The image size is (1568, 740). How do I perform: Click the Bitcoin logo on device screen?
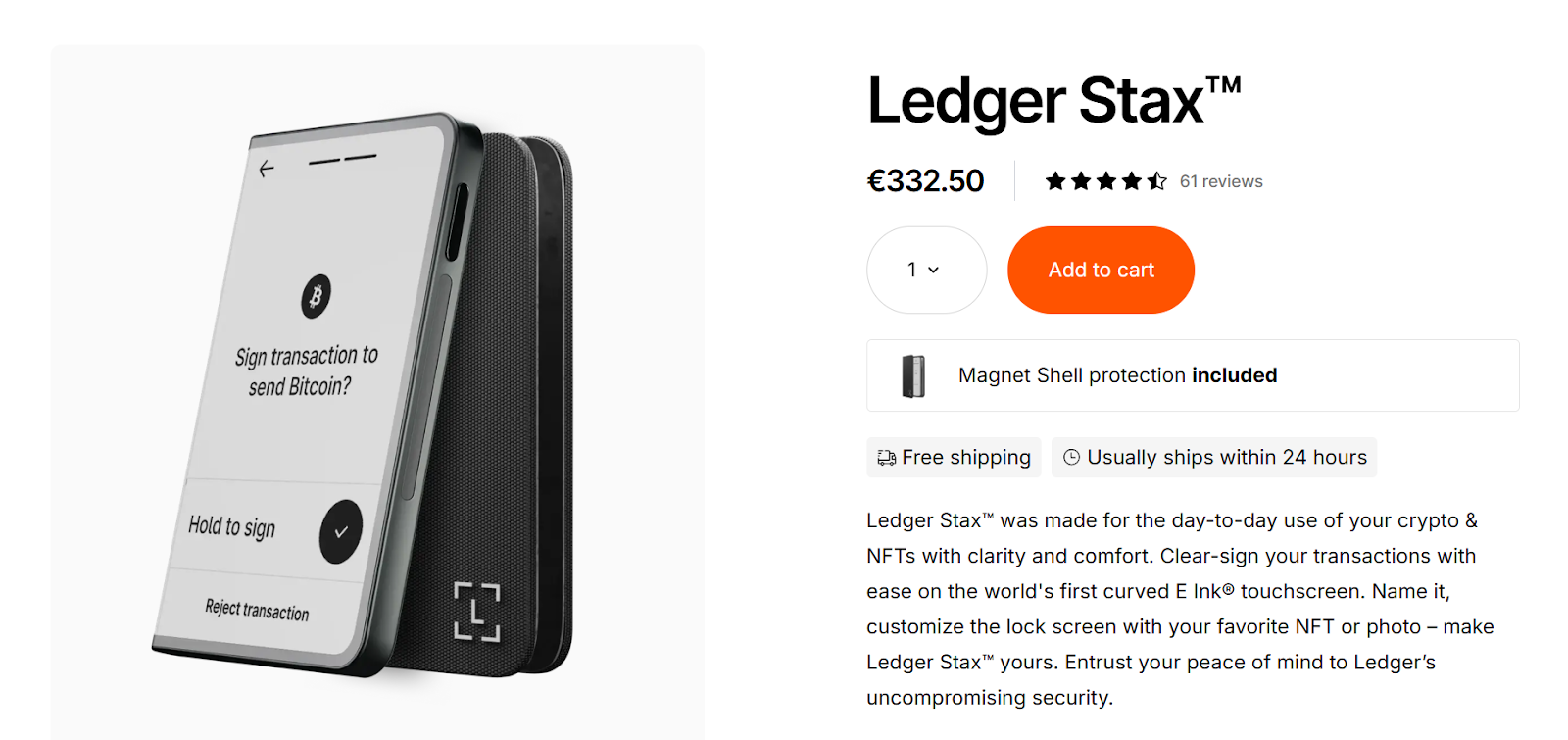316,296
